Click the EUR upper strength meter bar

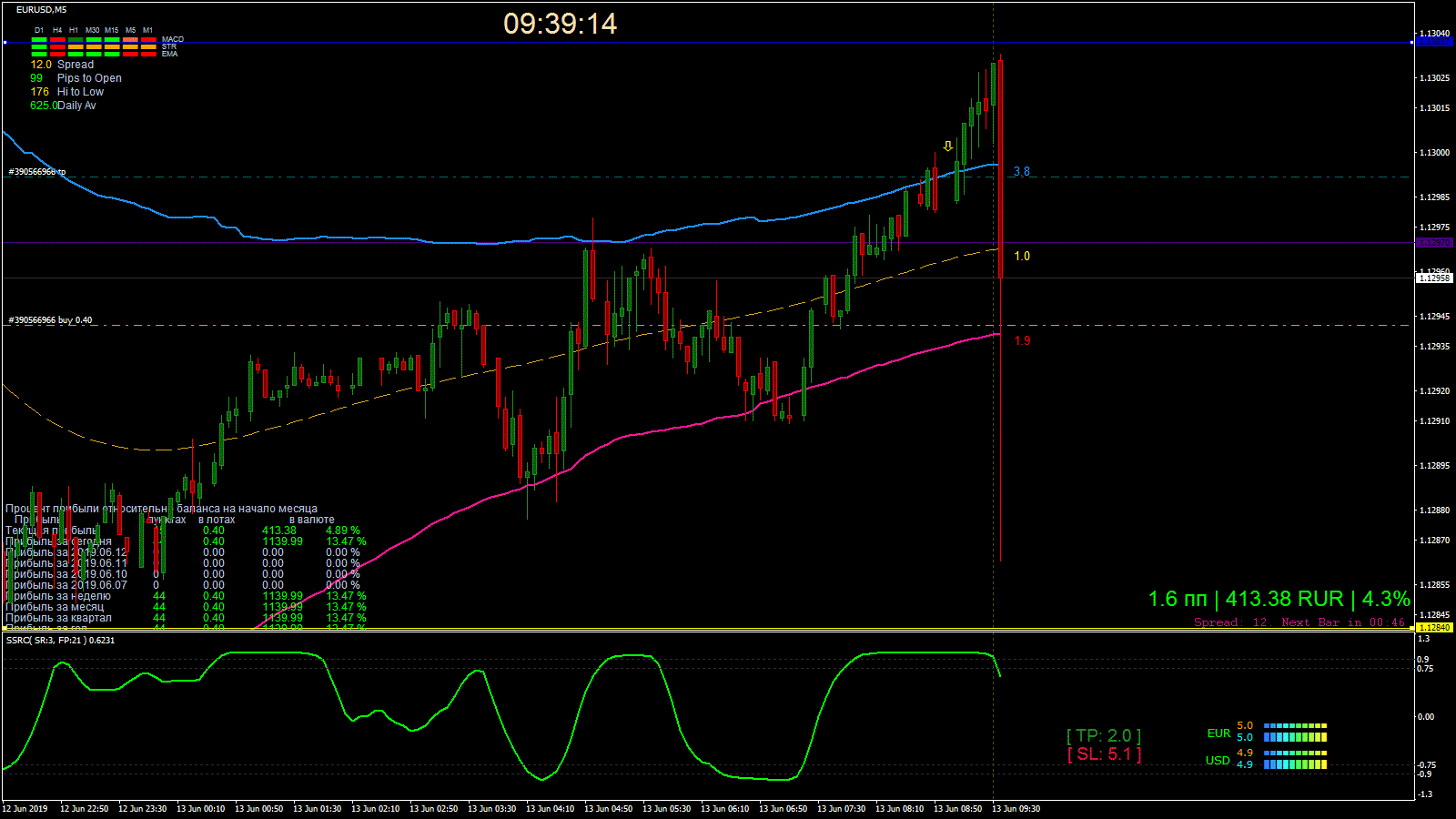coord(1295,726)
